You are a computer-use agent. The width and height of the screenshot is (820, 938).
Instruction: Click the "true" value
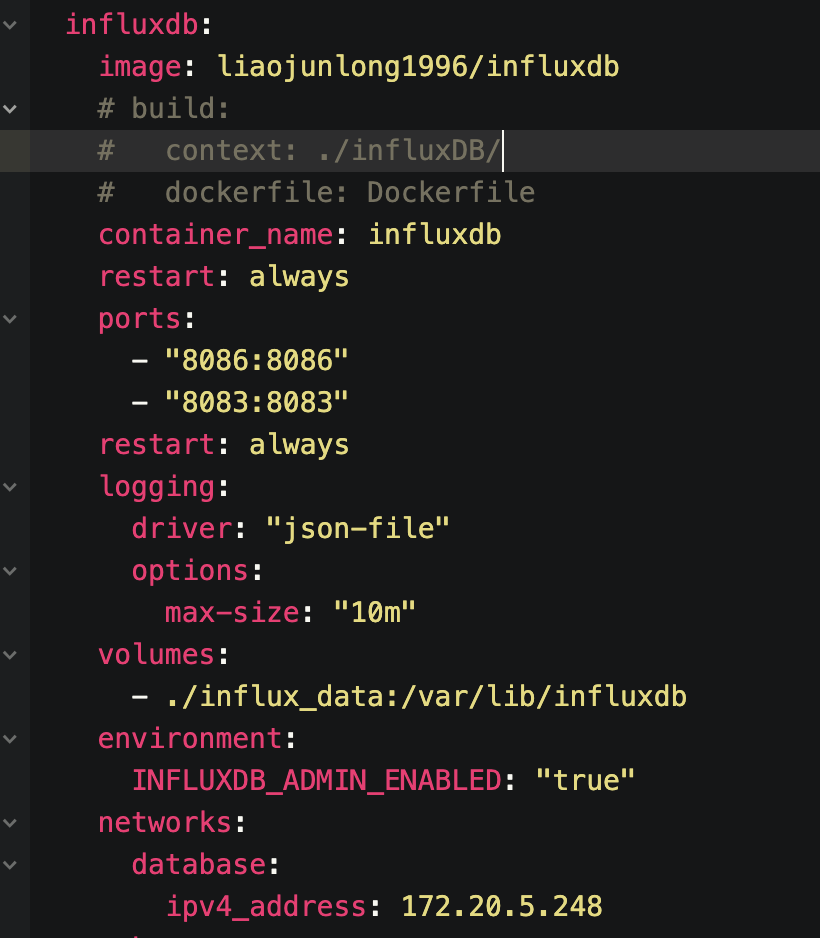[x=586, y=781]
